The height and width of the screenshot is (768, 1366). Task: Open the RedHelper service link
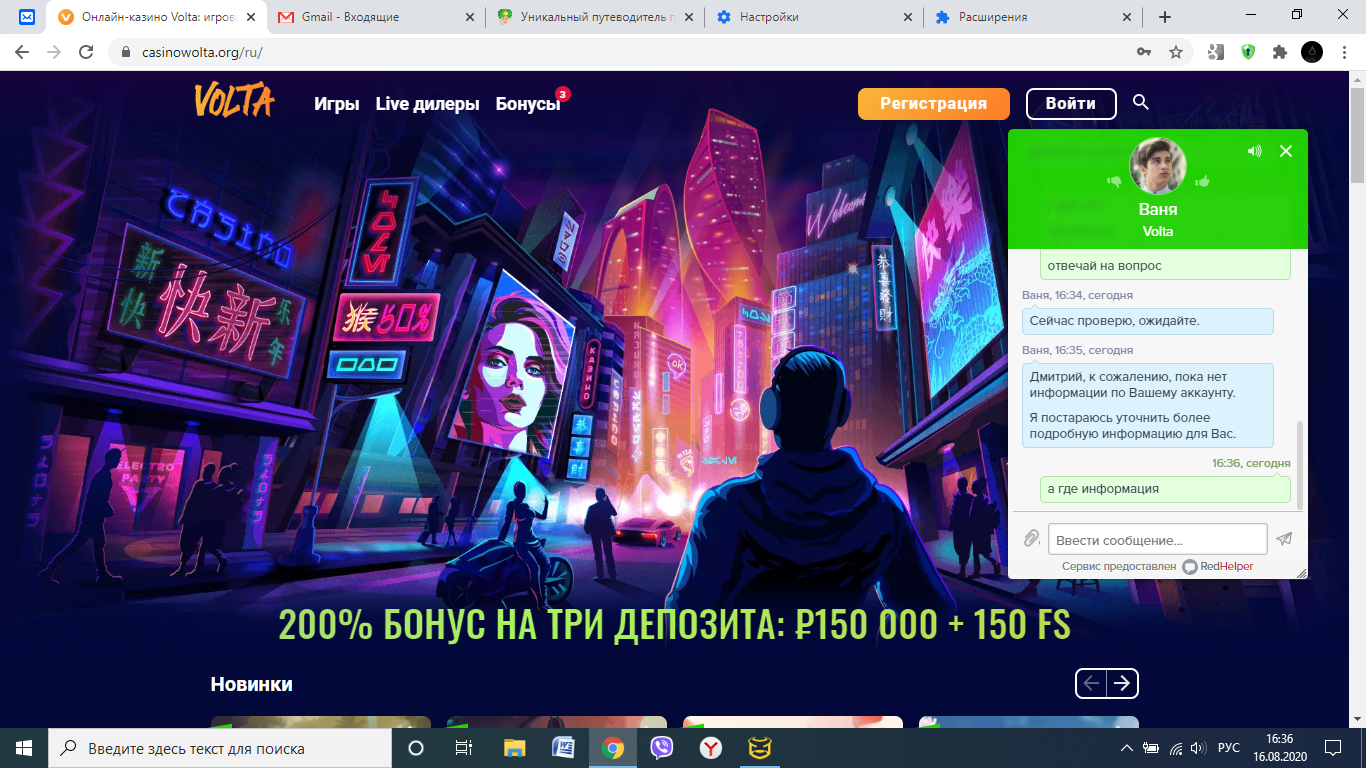(1217, 566)
